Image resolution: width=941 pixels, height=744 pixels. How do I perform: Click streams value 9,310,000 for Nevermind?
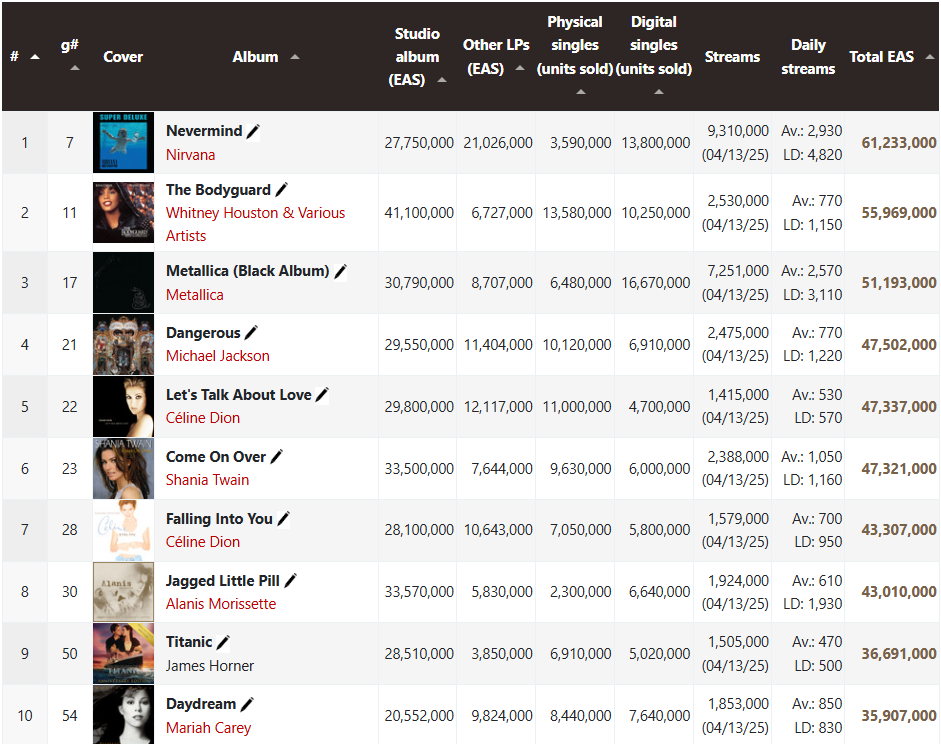tap(738, 131)
